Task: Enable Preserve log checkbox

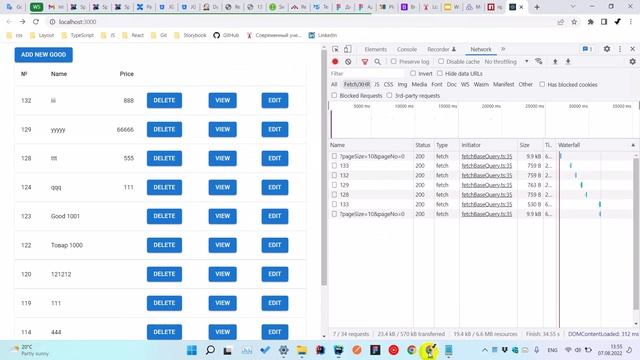Action: pos(393,61)
